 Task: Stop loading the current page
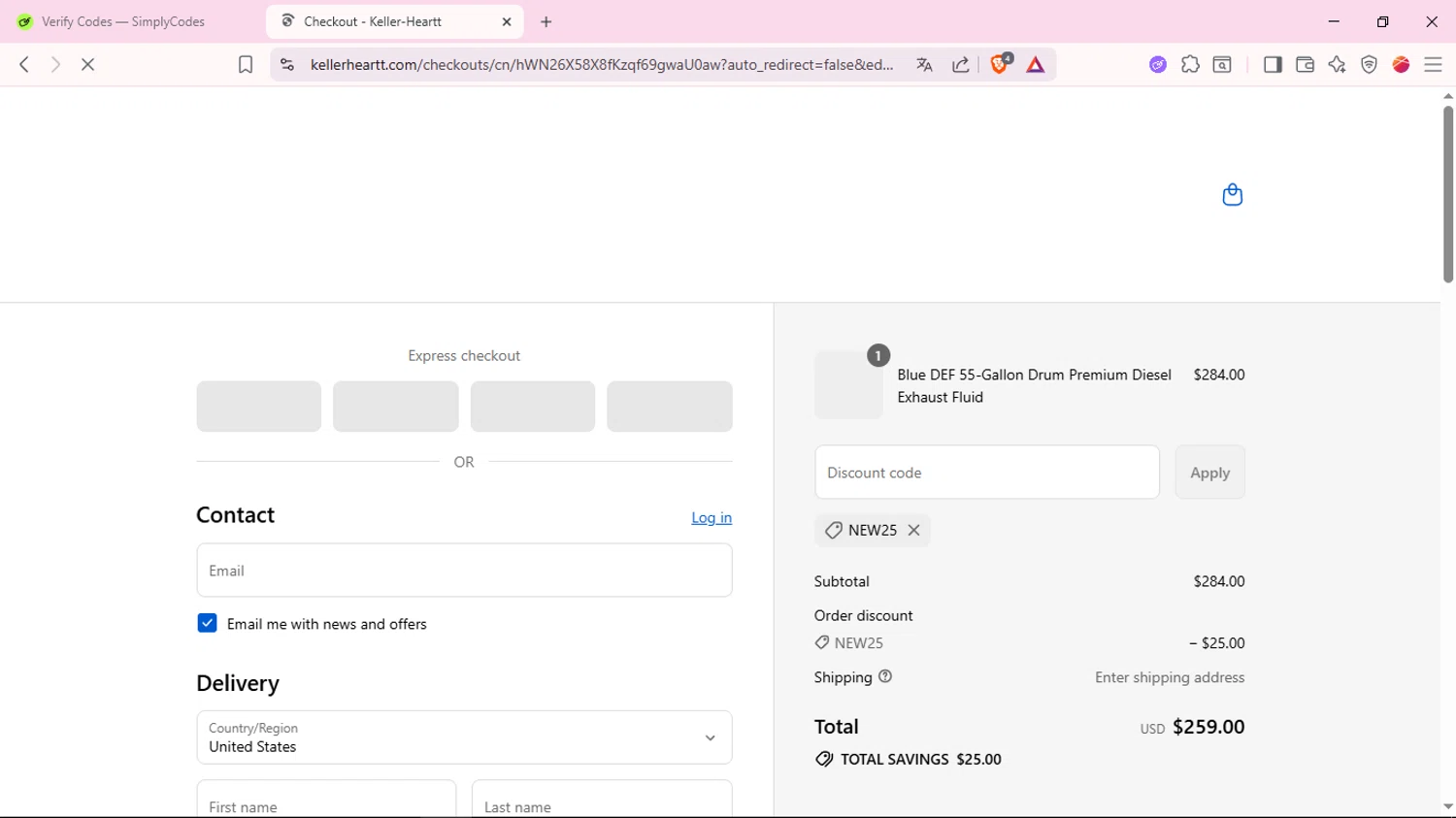click(x=87, y=65)
